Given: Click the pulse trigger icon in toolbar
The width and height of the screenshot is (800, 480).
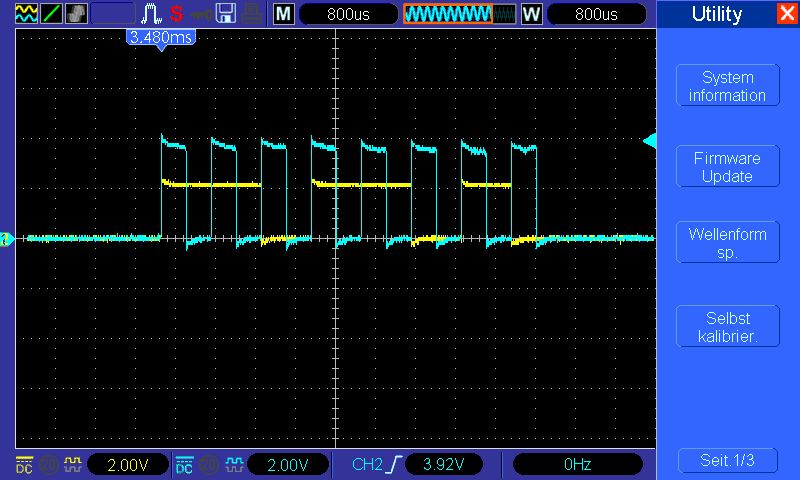Looking at the screenshot, I should (151, 14).
